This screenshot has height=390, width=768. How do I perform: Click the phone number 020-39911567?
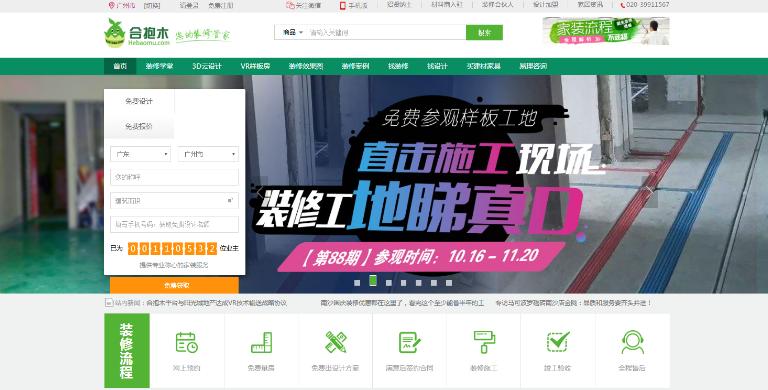pyautogui.click(x=648, y=5)
